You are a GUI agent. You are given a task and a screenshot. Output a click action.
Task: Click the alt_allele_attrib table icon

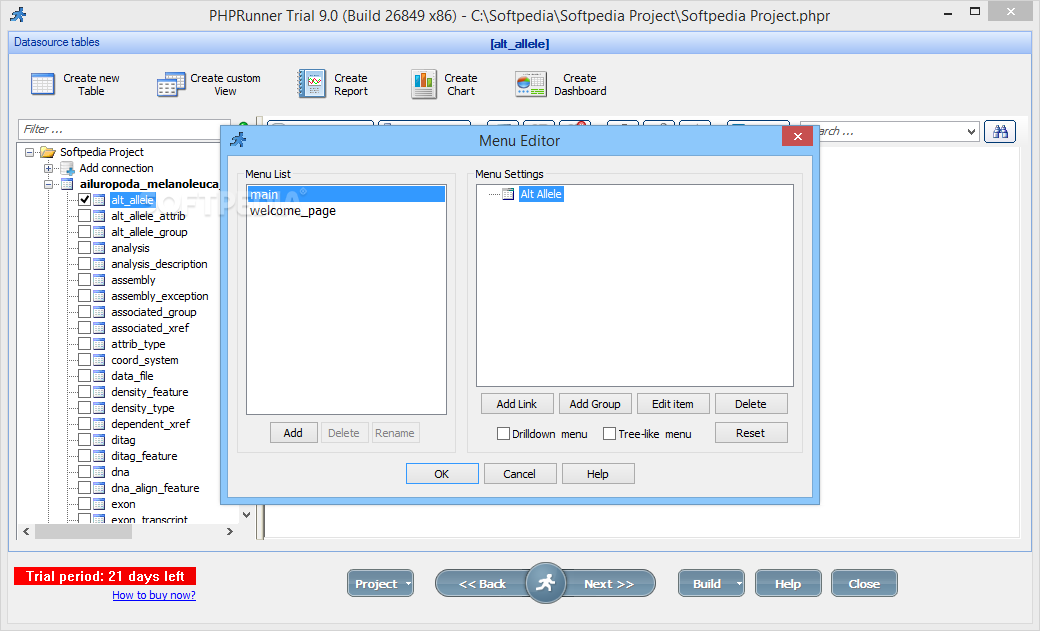coord(99,216)
